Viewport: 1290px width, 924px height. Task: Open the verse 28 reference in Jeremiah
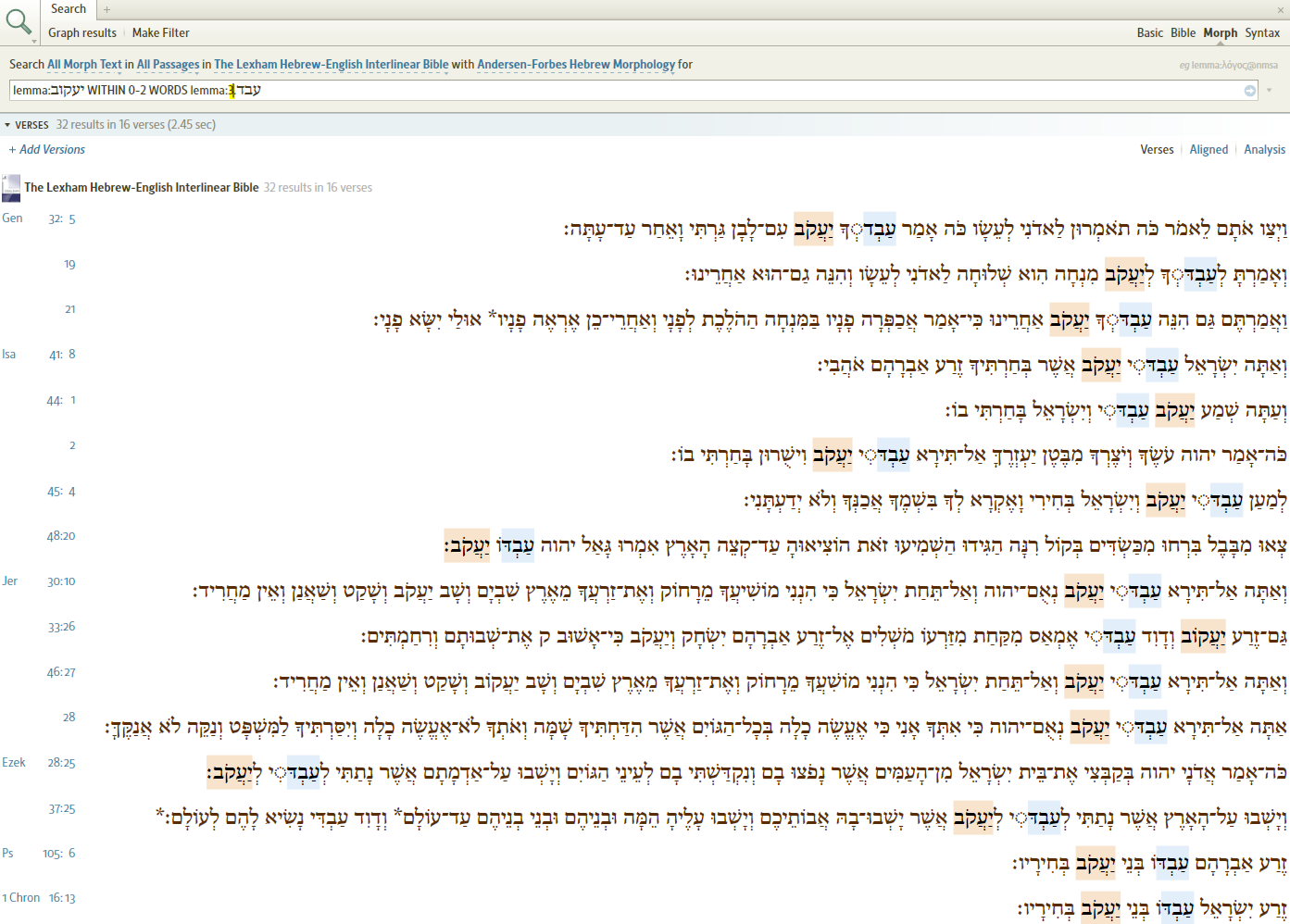(x=69, y=717)
